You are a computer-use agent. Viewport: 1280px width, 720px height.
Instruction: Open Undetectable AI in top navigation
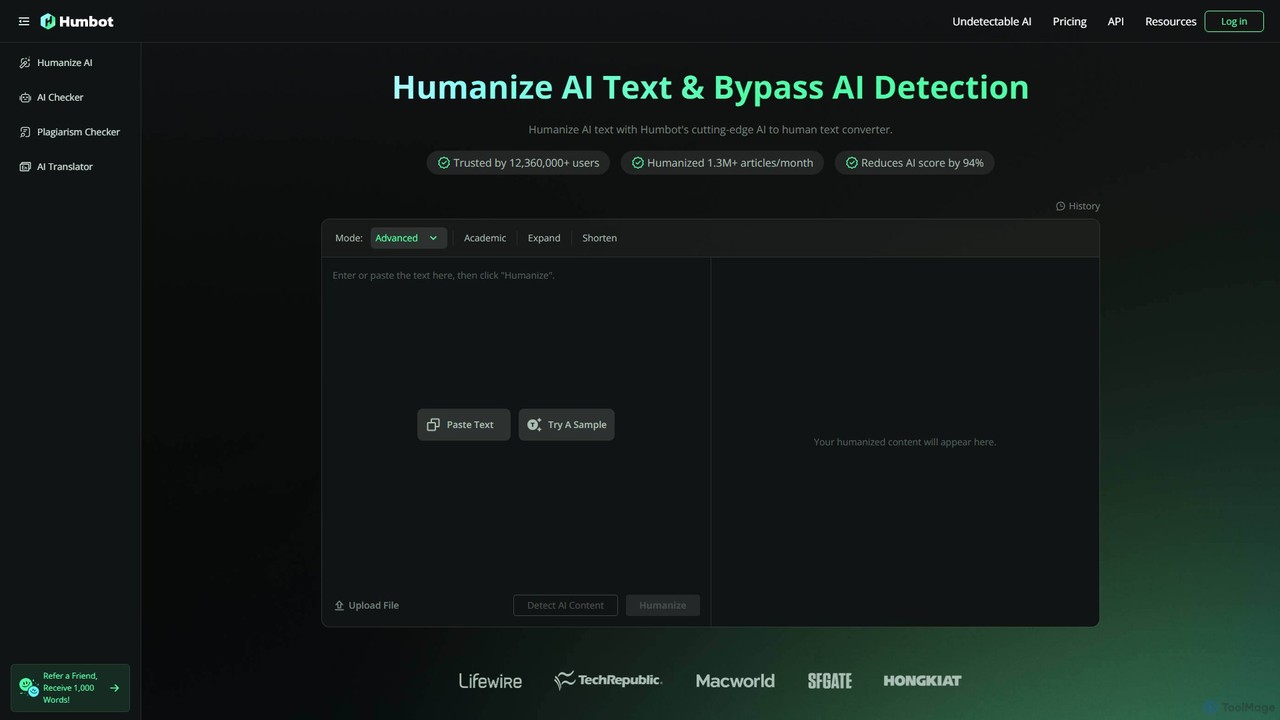pos(992,21)
